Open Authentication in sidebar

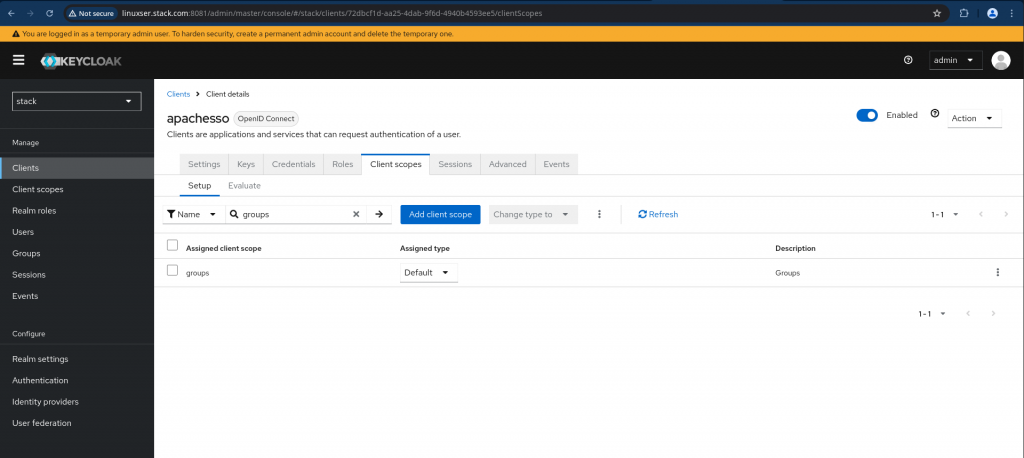pyautogui.click(x=77, y=380)
